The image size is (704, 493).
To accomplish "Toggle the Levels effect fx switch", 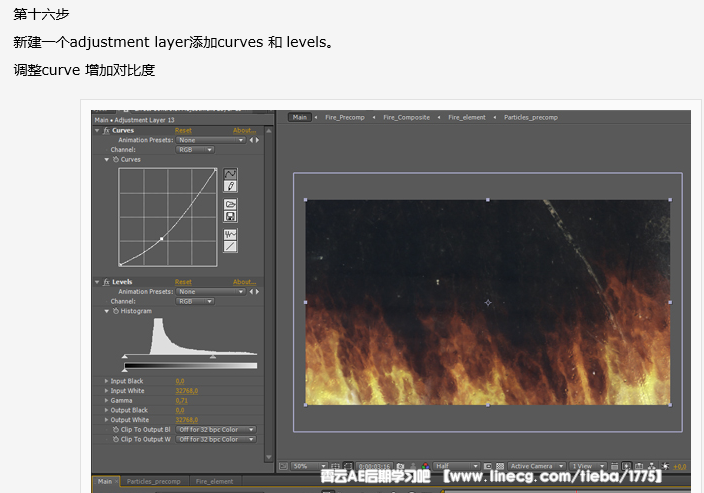I will point(106,282).
